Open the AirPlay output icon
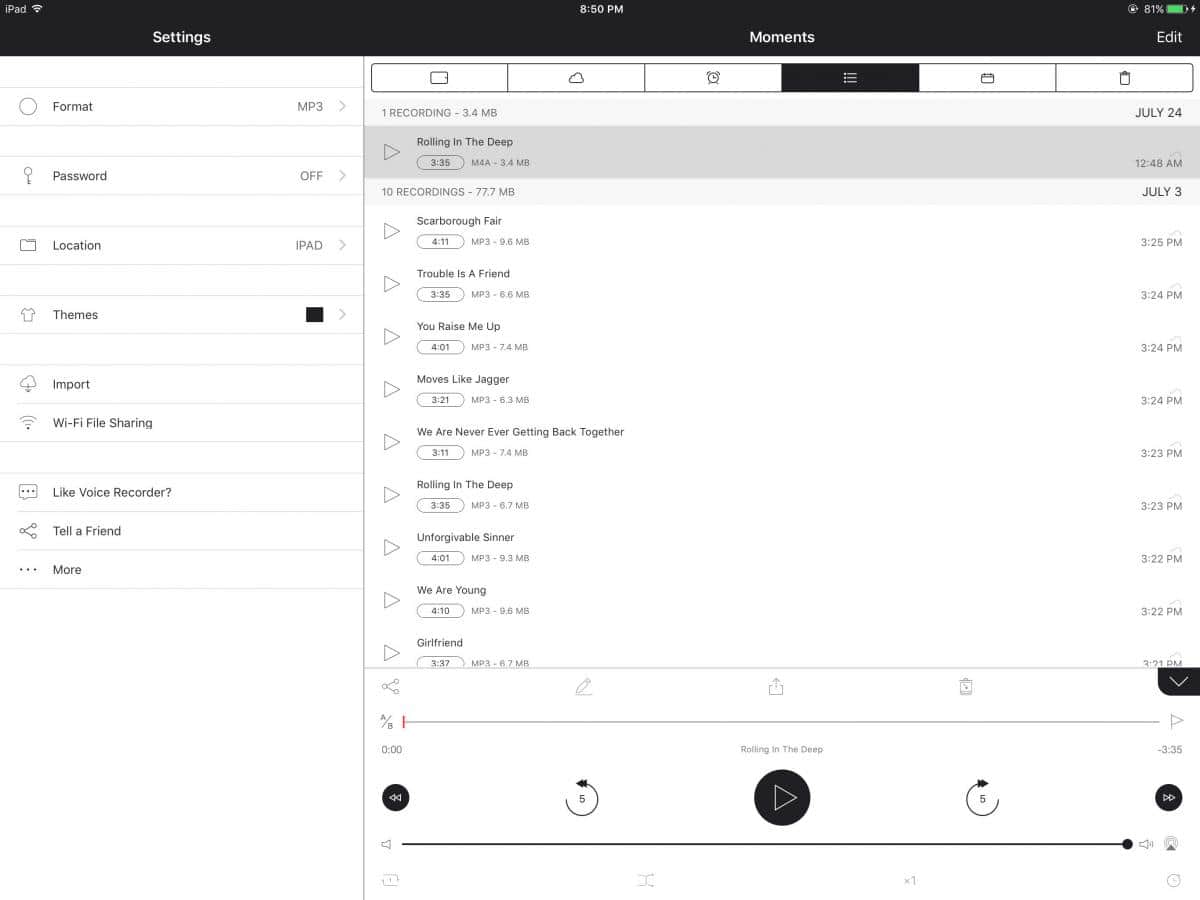1200x900 pixels. pyautogui.click(x=1172, y=844)
